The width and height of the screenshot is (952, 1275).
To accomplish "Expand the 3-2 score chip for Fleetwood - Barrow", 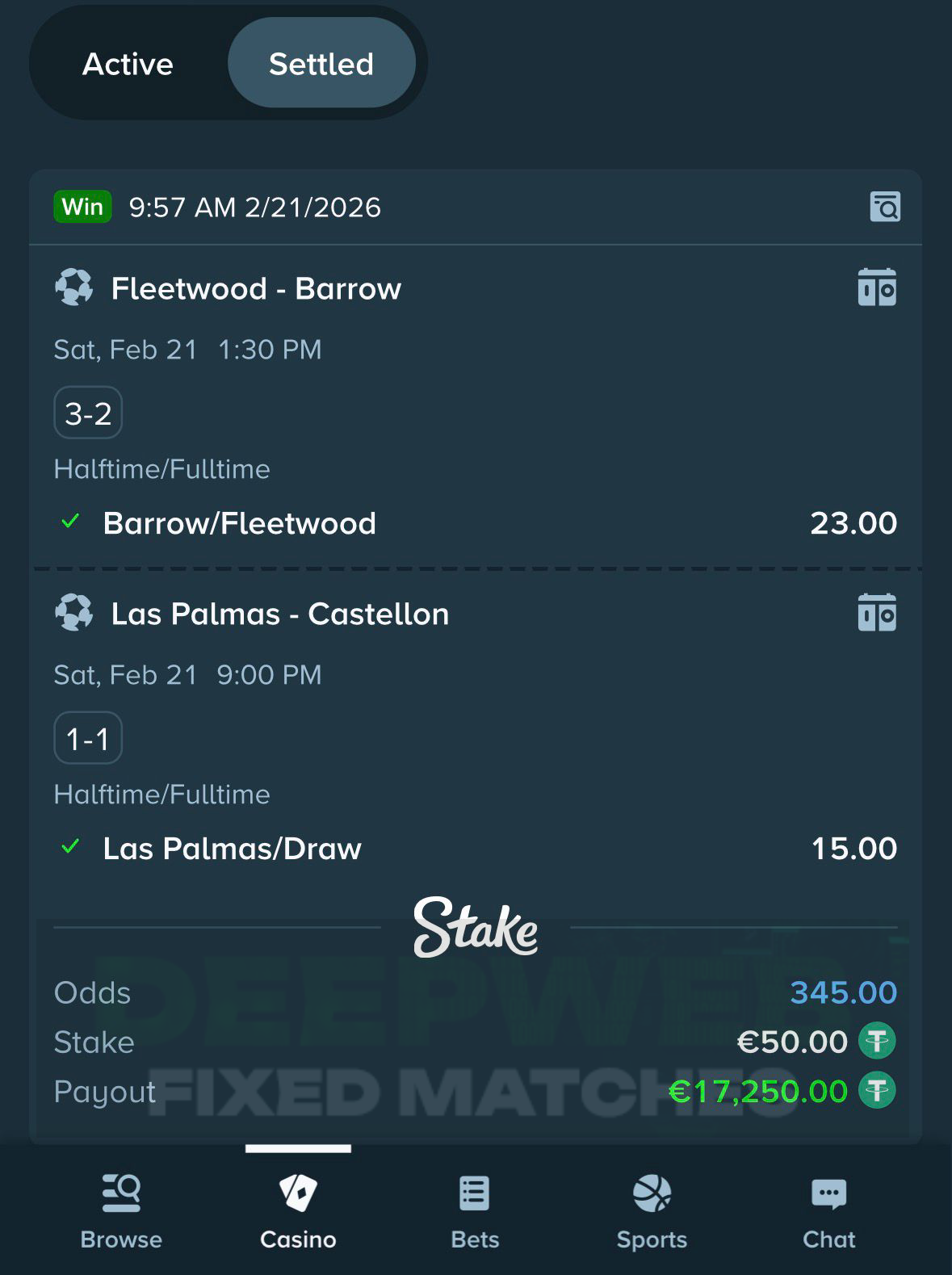I will click(87, 413).
